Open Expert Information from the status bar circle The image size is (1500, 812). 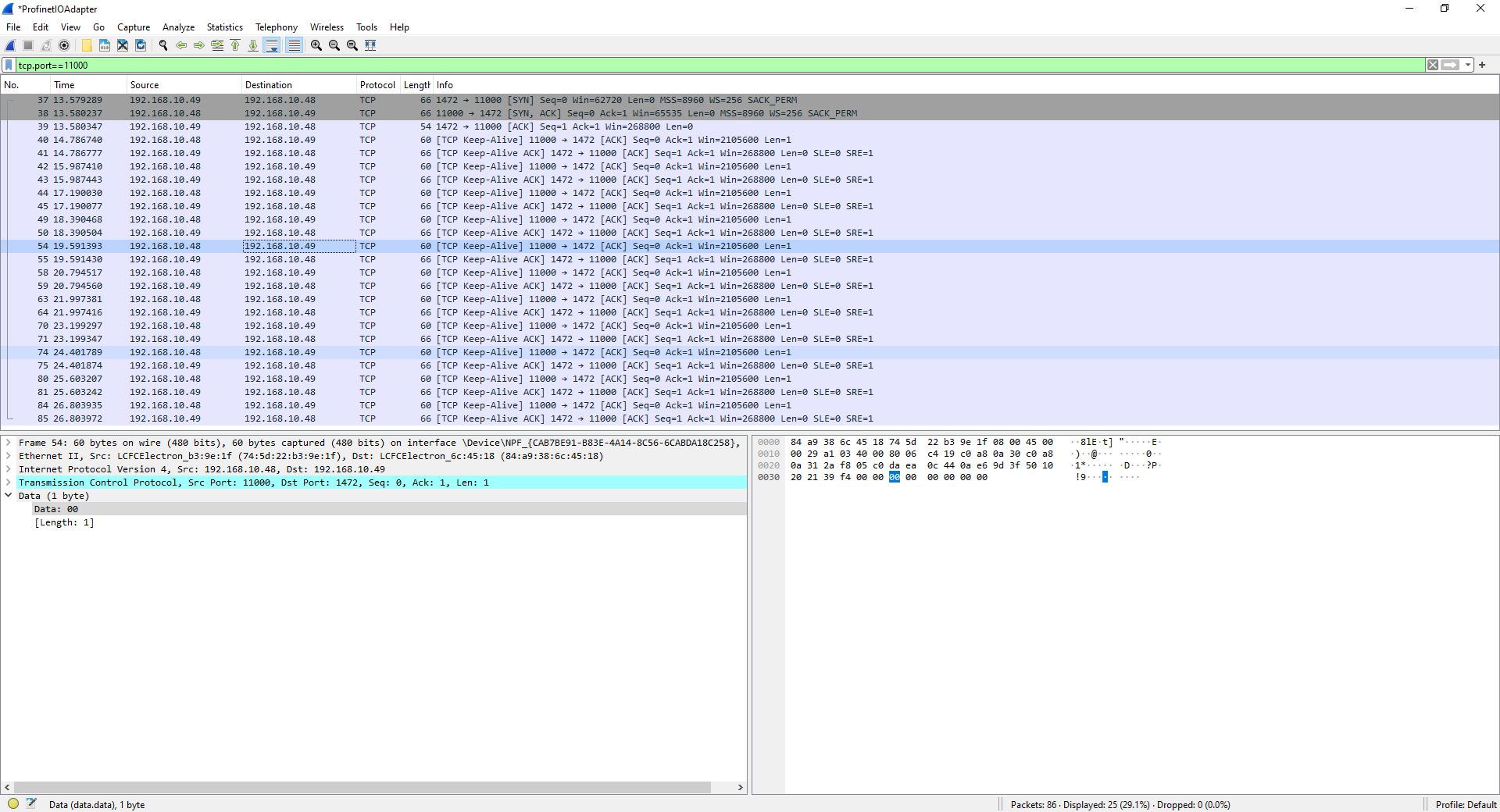[x=13, y=803]
